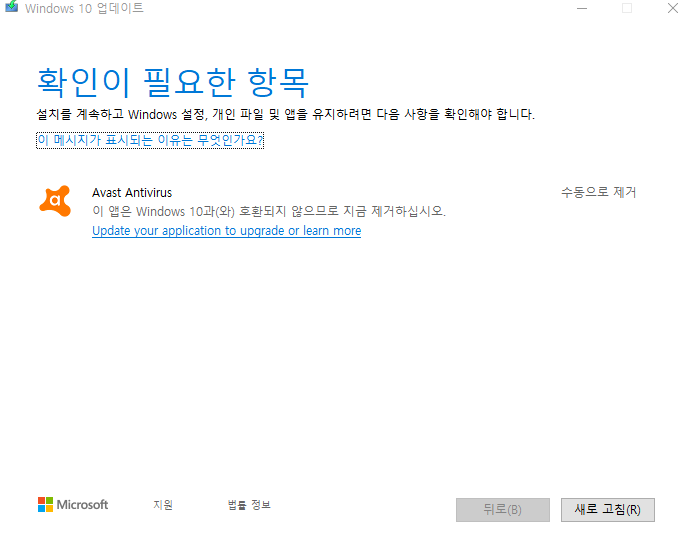
Task: Click the 새로 고침(R) refresh button
Action: pos(608,510)
